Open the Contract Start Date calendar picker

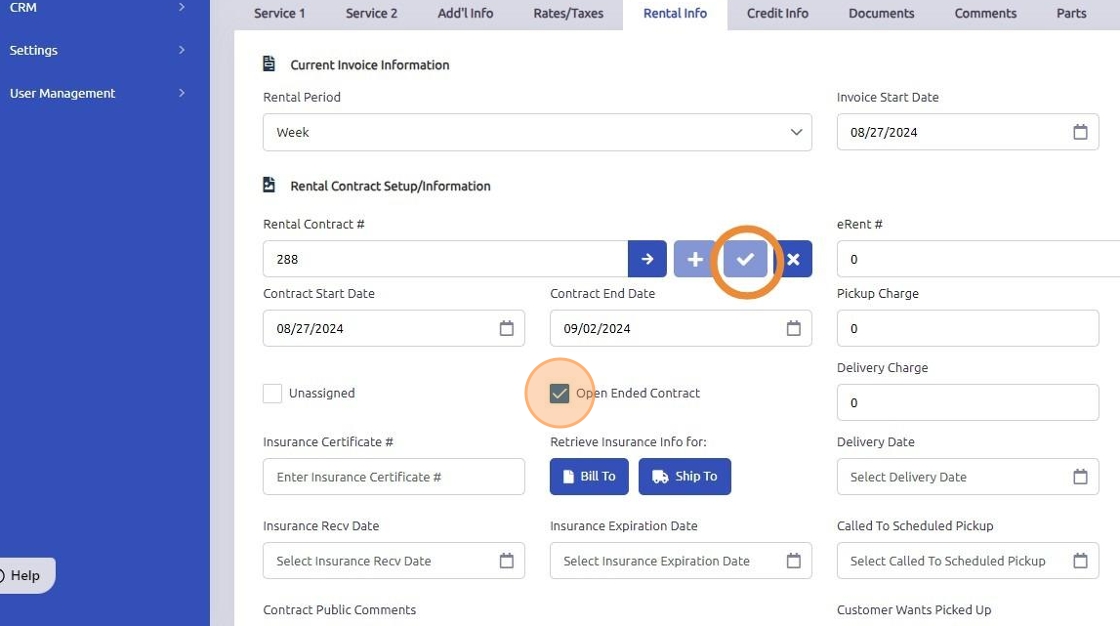(x=506, y=328)
